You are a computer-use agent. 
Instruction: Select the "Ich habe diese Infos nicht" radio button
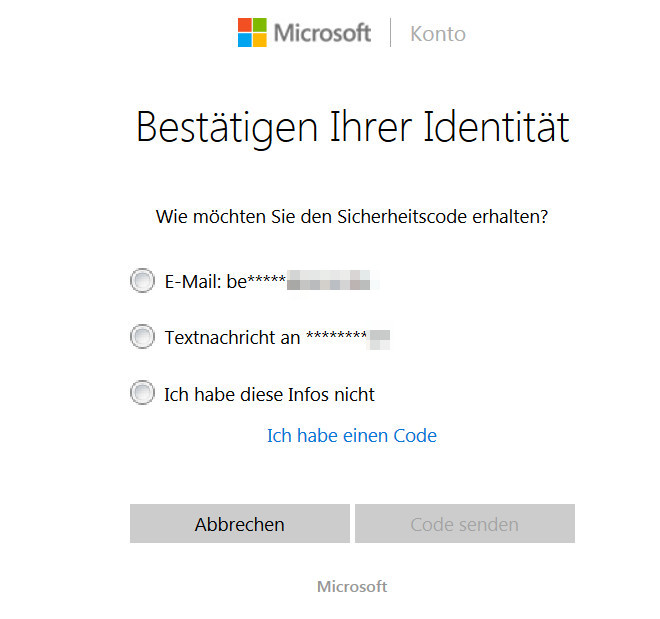click(x=142, y=393)
